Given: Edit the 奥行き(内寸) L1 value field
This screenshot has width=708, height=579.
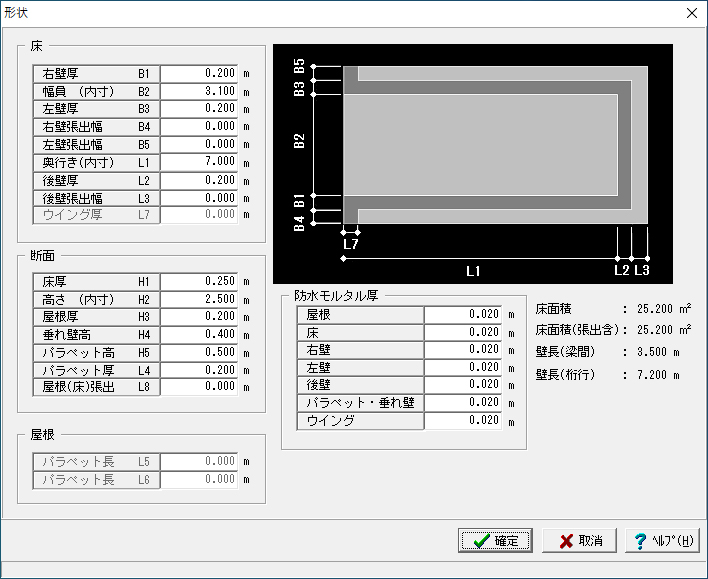Looking at the screenshot, I should tap(199, 162).
